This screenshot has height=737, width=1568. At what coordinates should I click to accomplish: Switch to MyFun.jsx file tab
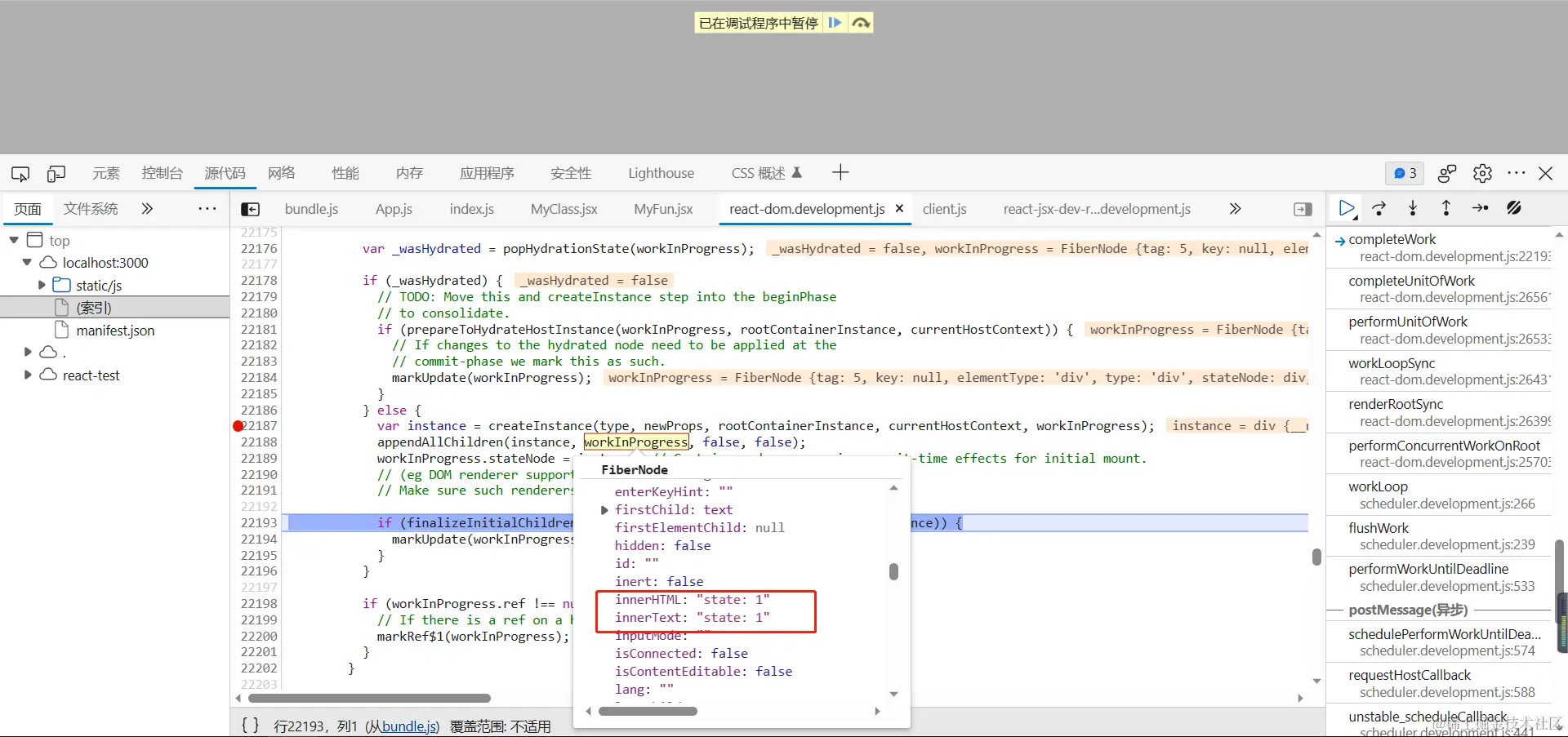663,209
